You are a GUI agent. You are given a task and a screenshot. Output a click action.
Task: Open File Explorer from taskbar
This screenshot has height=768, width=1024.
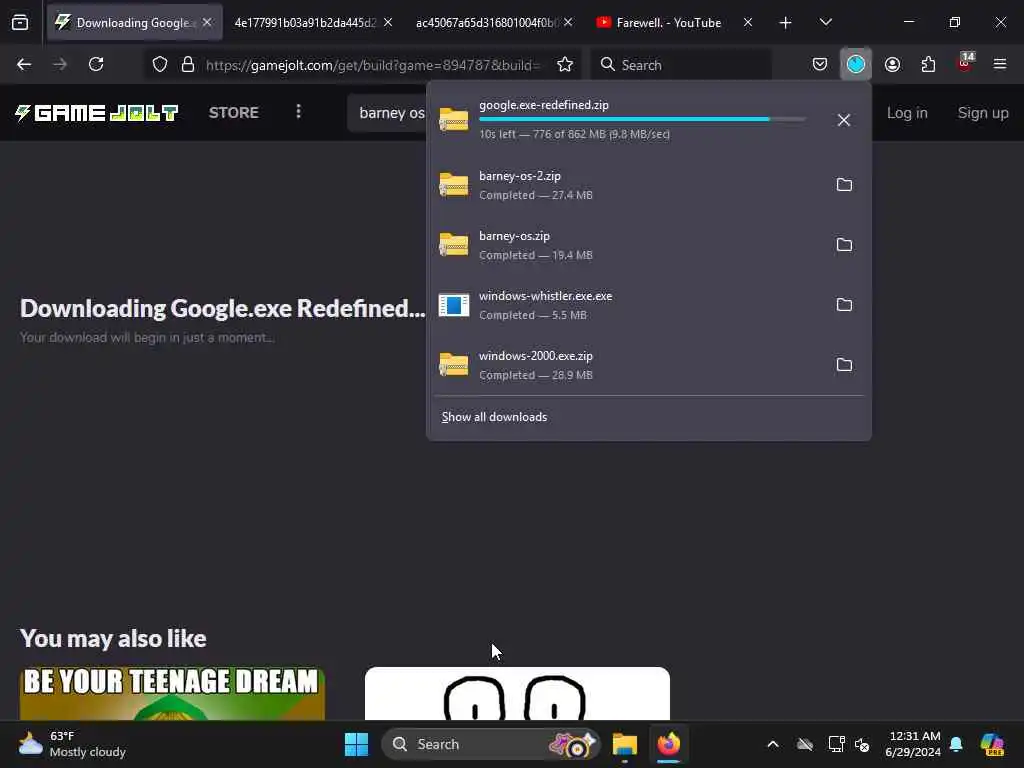point(624,744)
